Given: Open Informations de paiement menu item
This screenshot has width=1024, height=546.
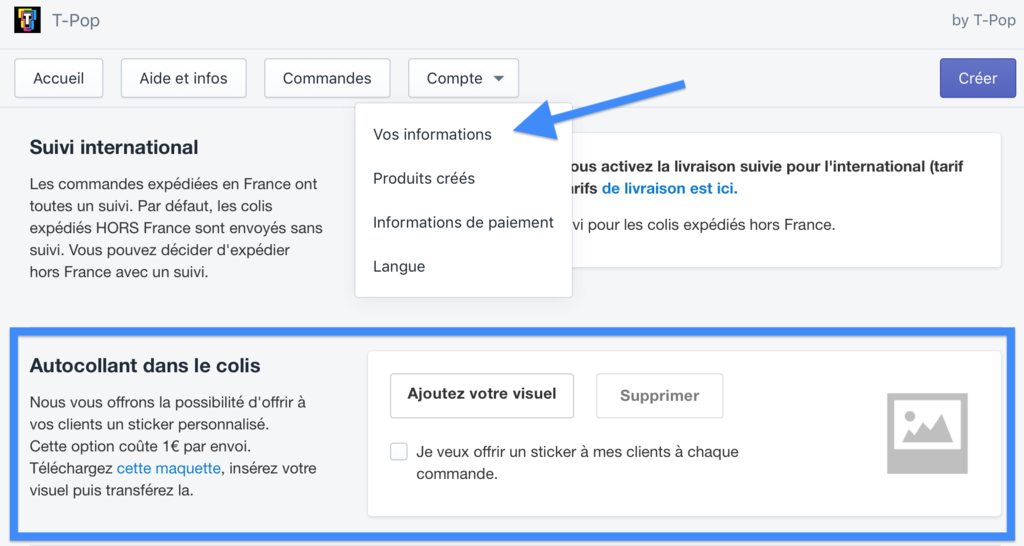Looking at the screenshot, I should click(x=463, y=222).
